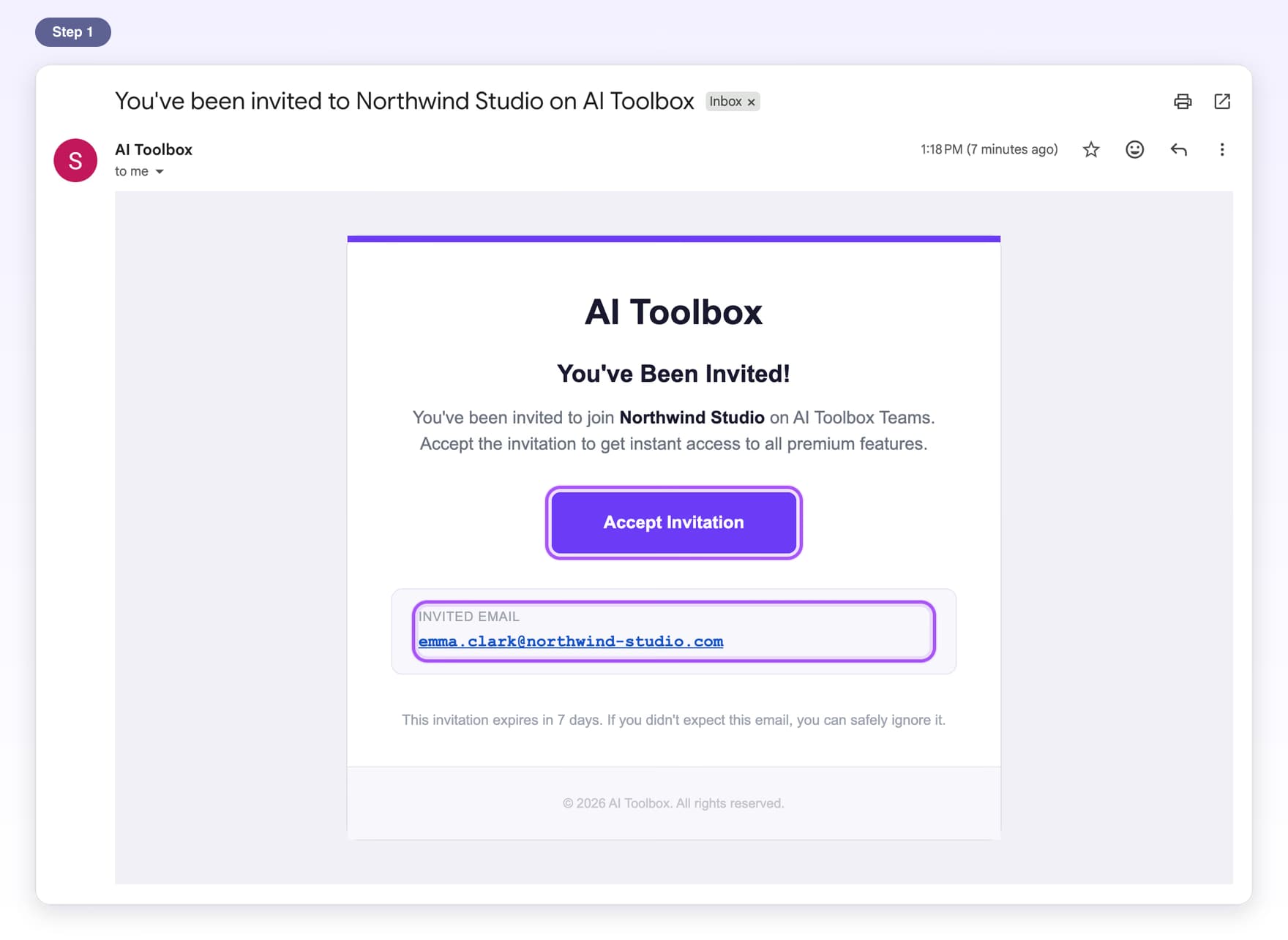The height and width of the screenshot is (940, 1288).
Task: Reply using the arrow icon
Action: coord(1178,149)
